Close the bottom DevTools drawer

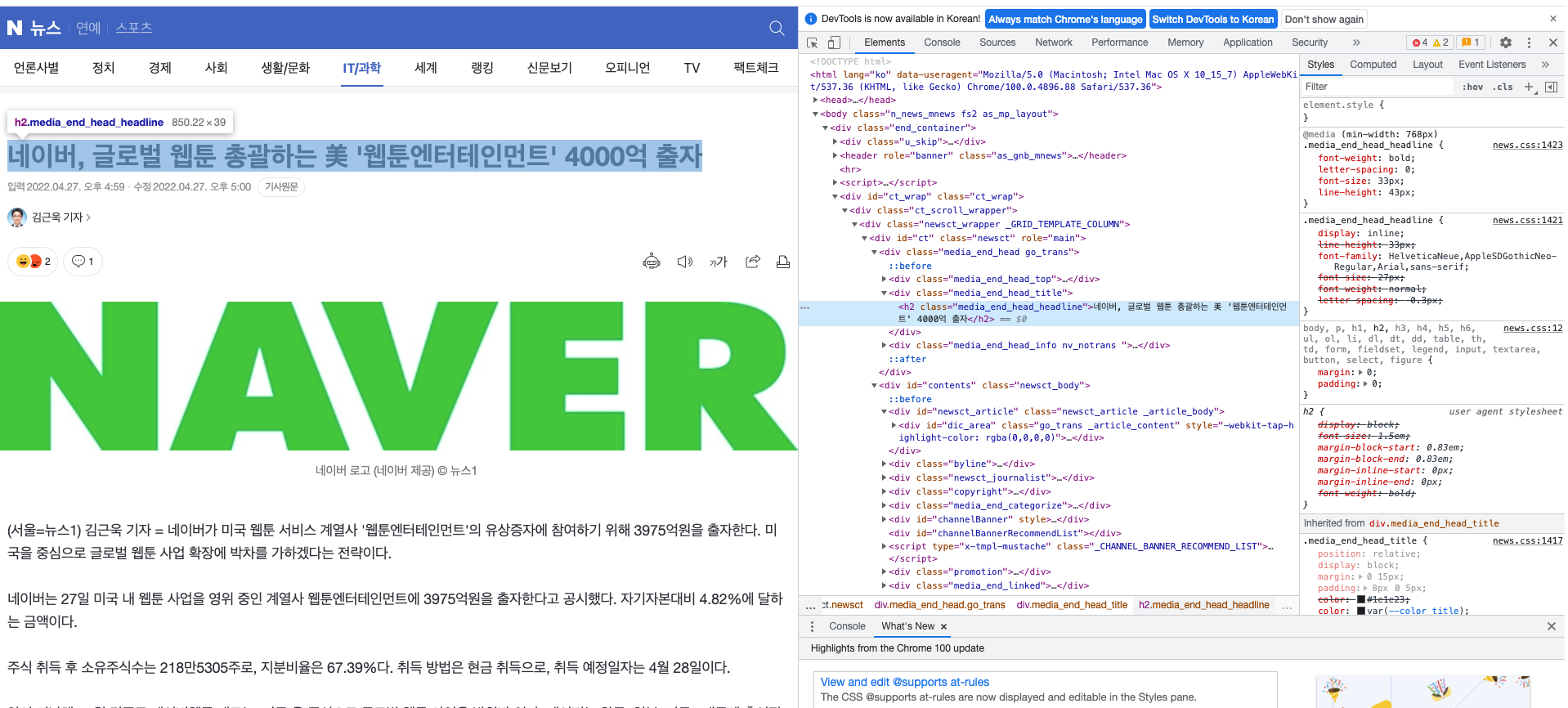(1552, 626)
